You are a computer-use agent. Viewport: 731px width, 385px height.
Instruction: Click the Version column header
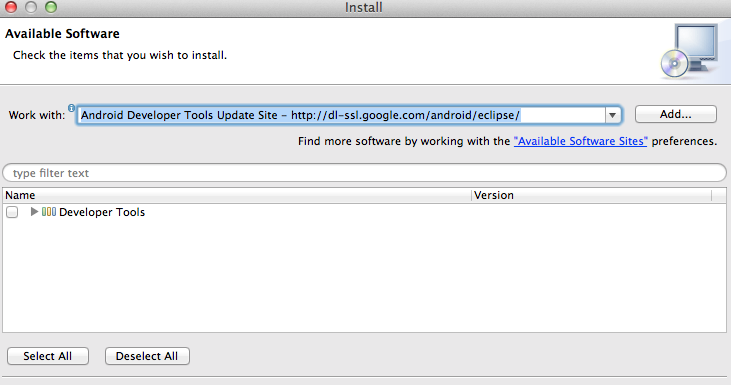[x=592, y=195]
